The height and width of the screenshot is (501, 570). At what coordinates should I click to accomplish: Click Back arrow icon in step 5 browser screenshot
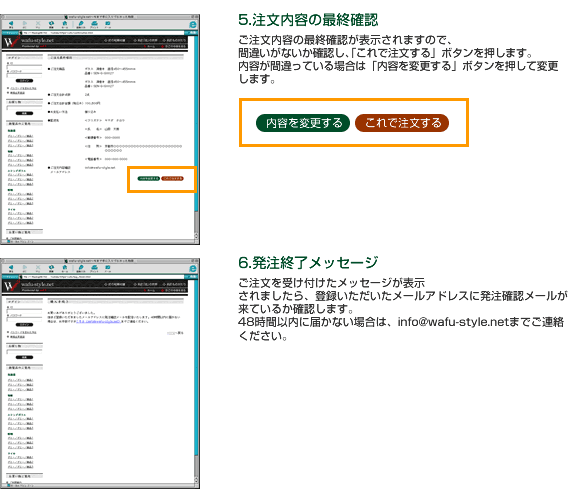tap(11, 24)
